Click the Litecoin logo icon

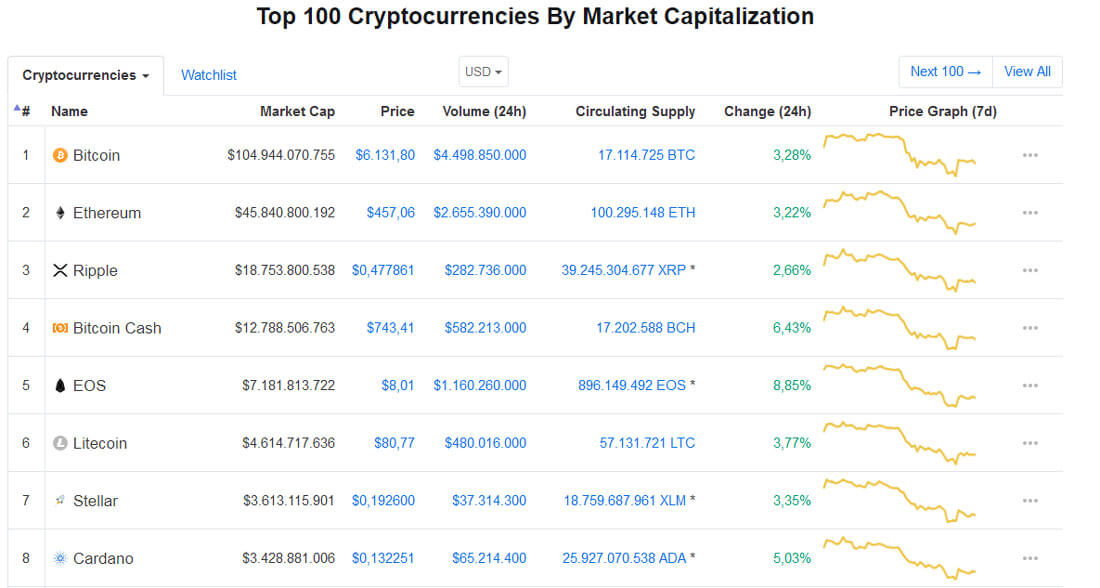61,443
